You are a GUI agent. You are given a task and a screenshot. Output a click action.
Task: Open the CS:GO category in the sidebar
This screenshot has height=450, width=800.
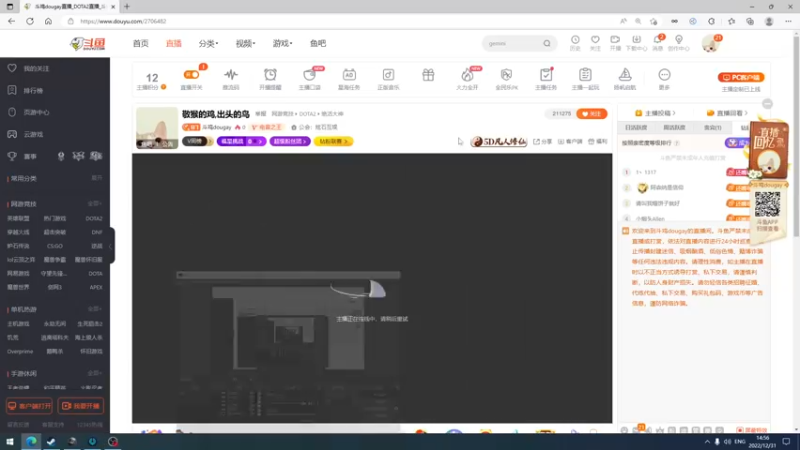(x=55, y=246)
